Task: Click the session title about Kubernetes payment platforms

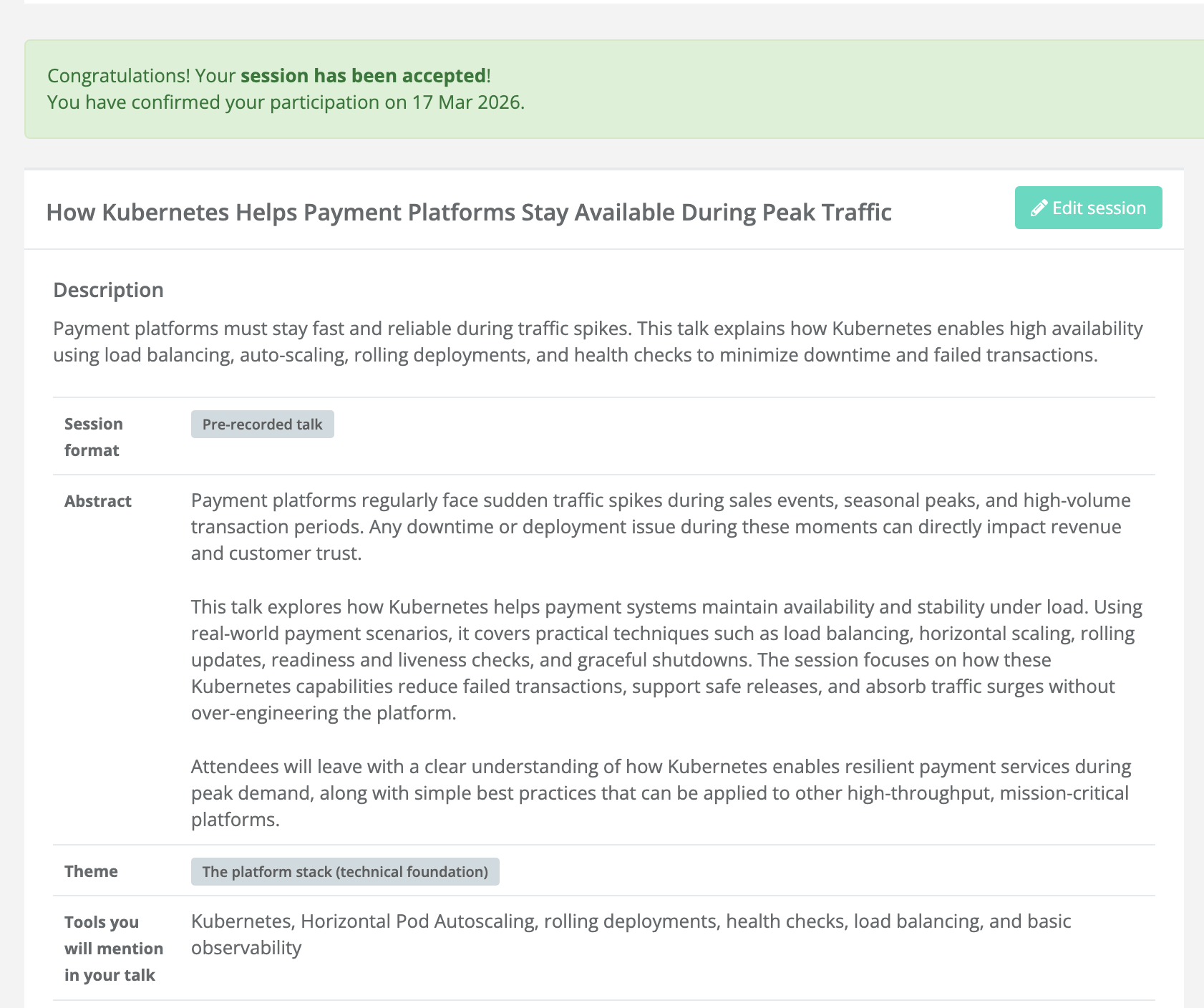Action: click(x=469, y=212)
